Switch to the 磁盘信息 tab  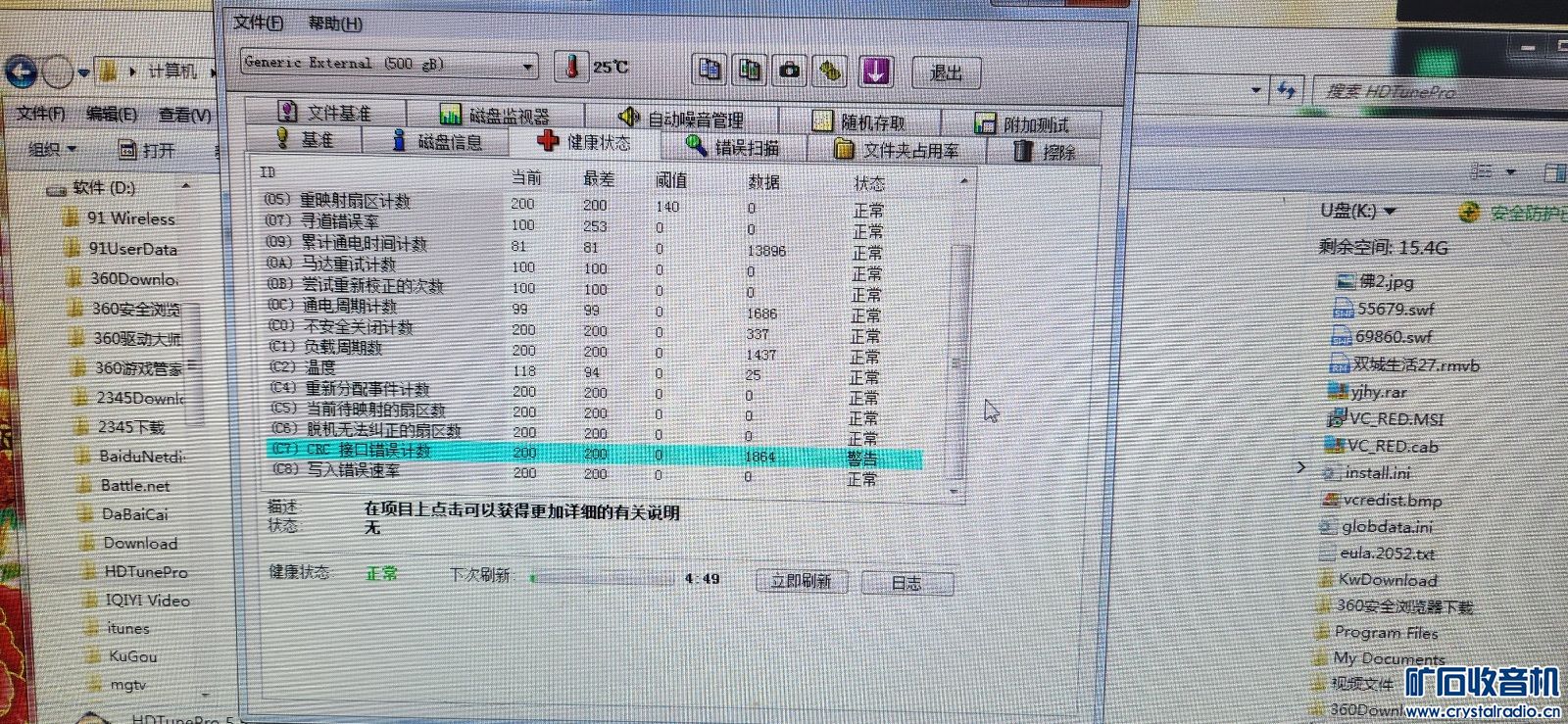pos(436,141)
